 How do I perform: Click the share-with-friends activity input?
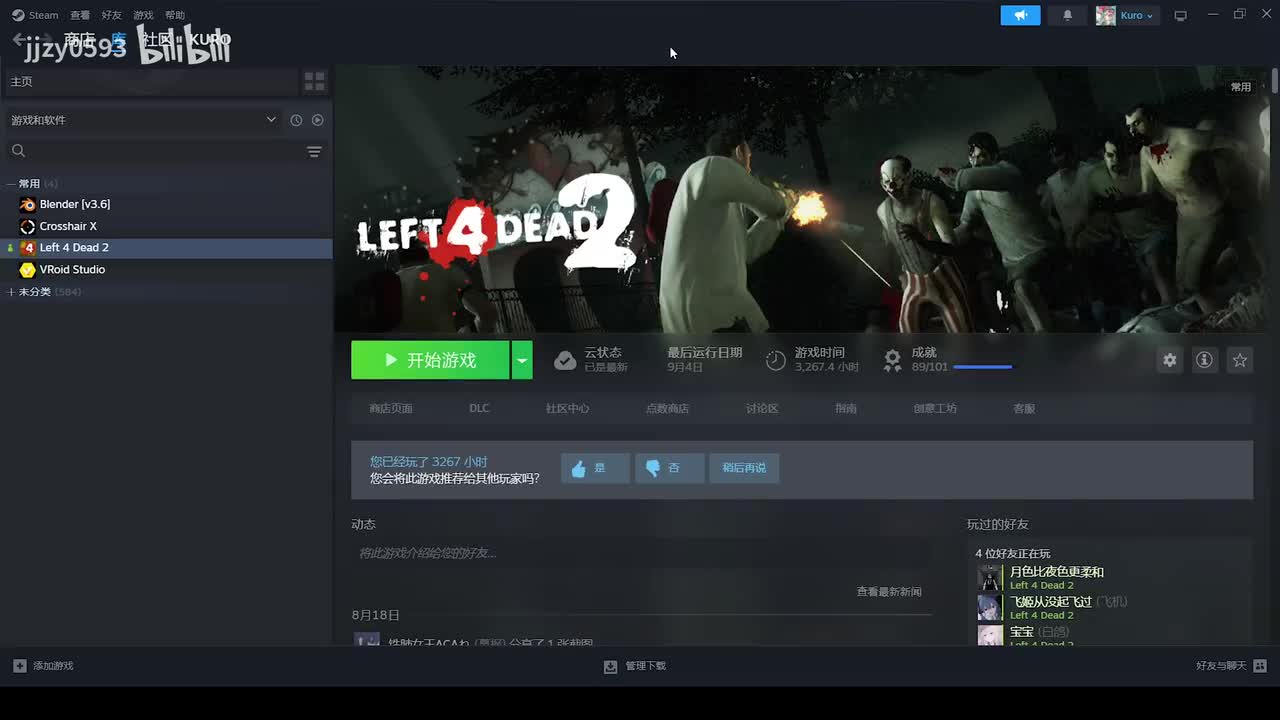[640, 553]
